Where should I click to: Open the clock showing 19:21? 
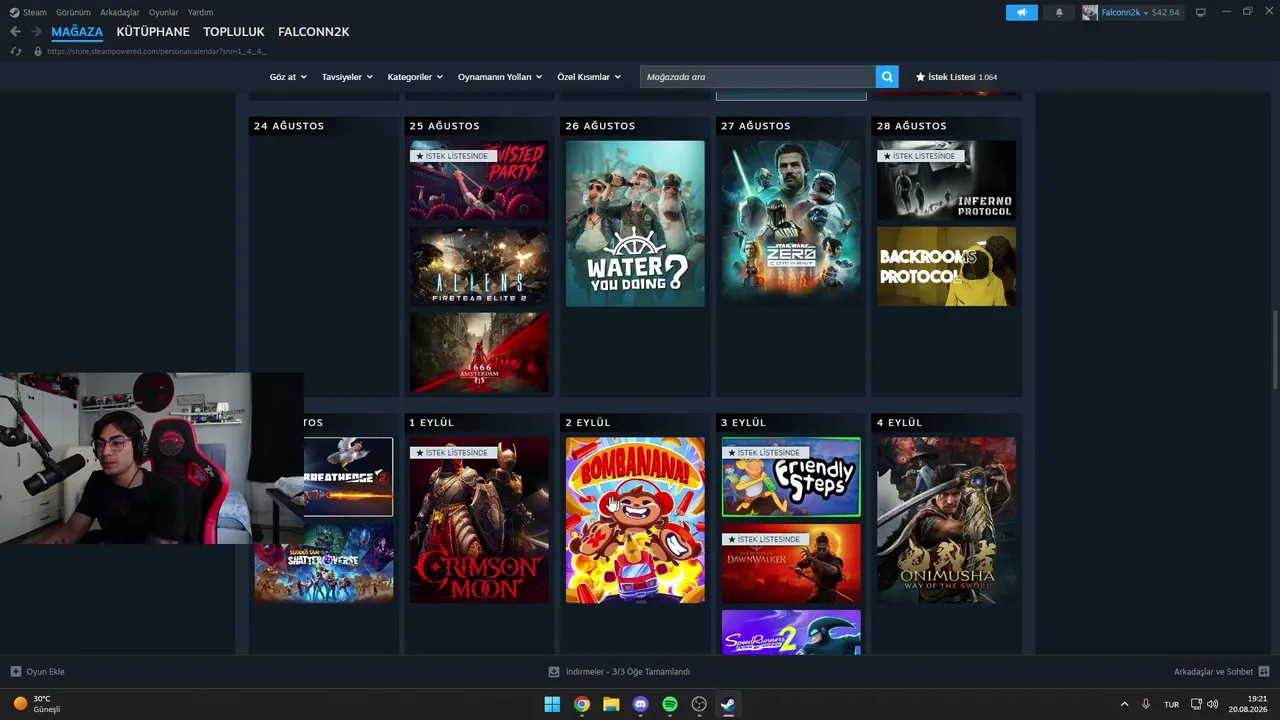point(1249,704)
